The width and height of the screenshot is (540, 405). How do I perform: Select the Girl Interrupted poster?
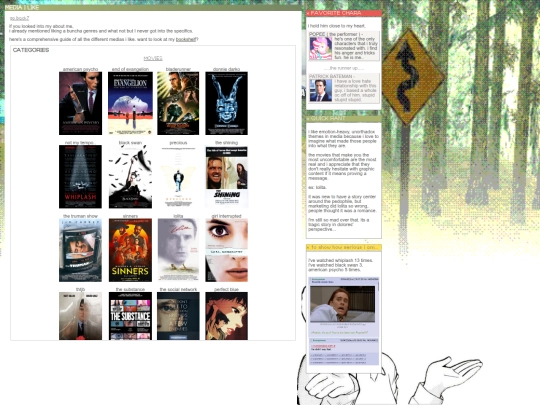(x=226, y=250)
